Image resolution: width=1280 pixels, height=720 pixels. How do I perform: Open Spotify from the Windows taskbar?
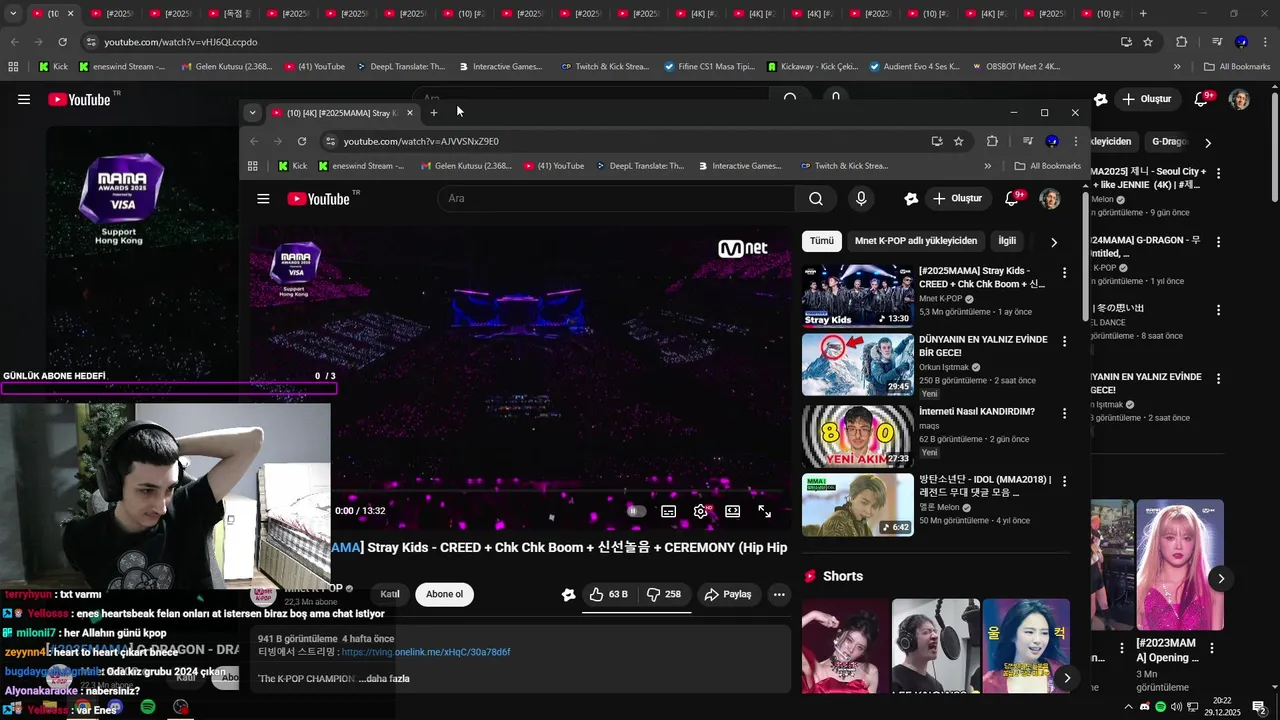click(148, 707)
